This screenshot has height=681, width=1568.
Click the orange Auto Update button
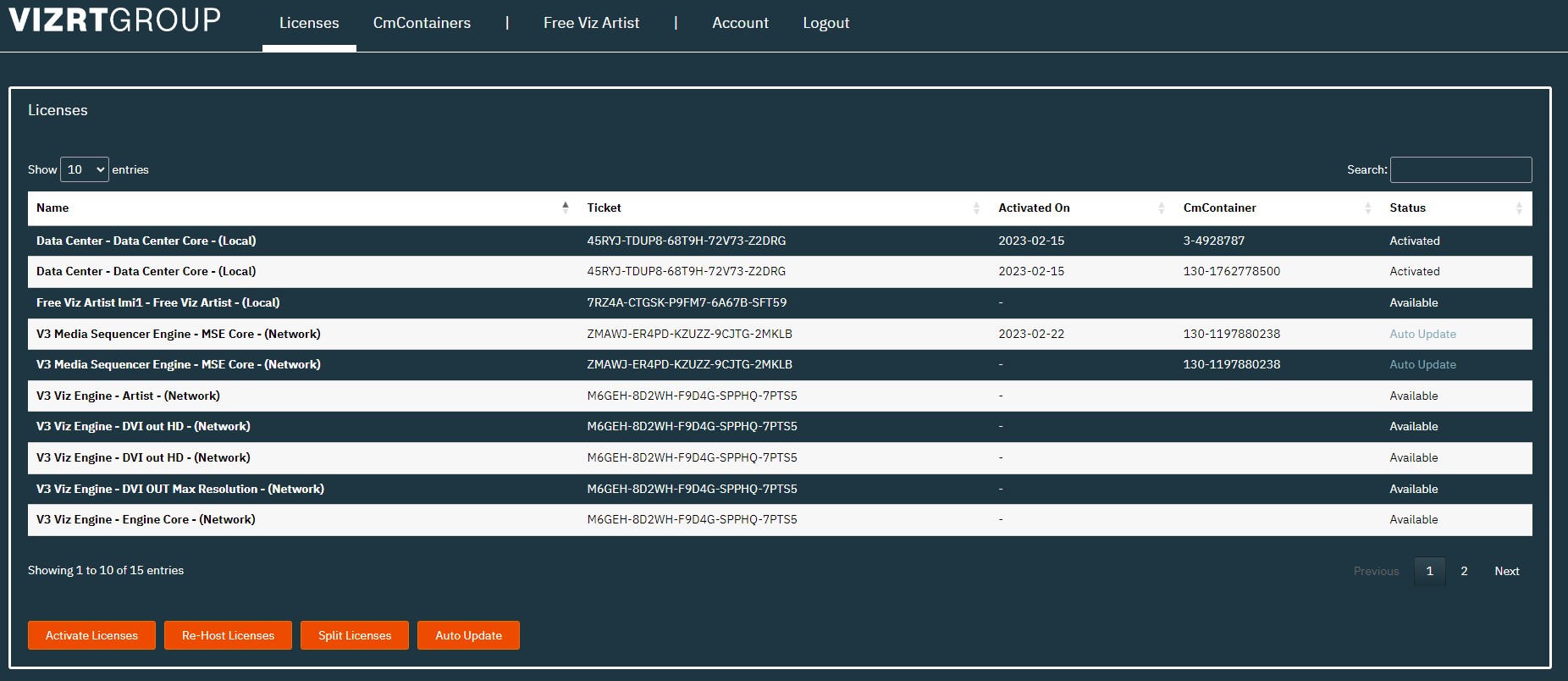468,635
